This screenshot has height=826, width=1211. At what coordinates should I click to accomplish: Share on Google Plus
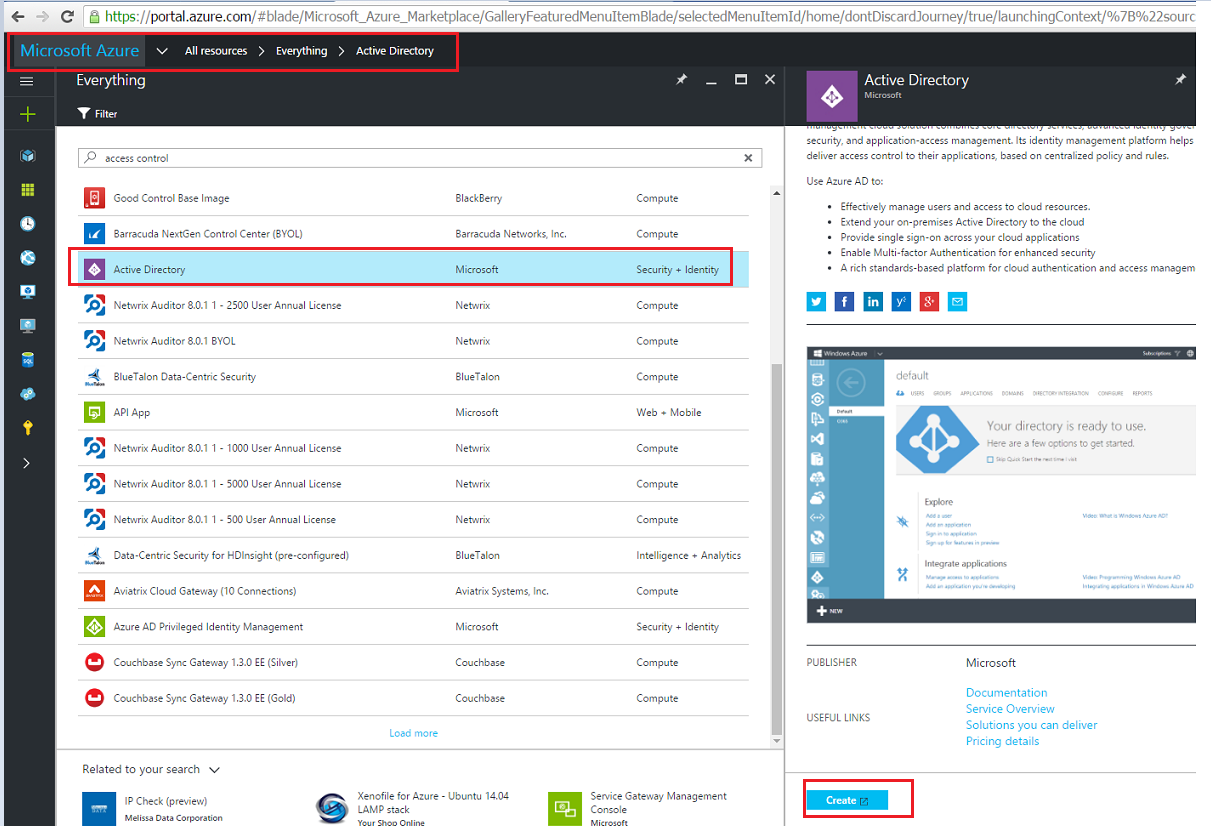(929, 301)
